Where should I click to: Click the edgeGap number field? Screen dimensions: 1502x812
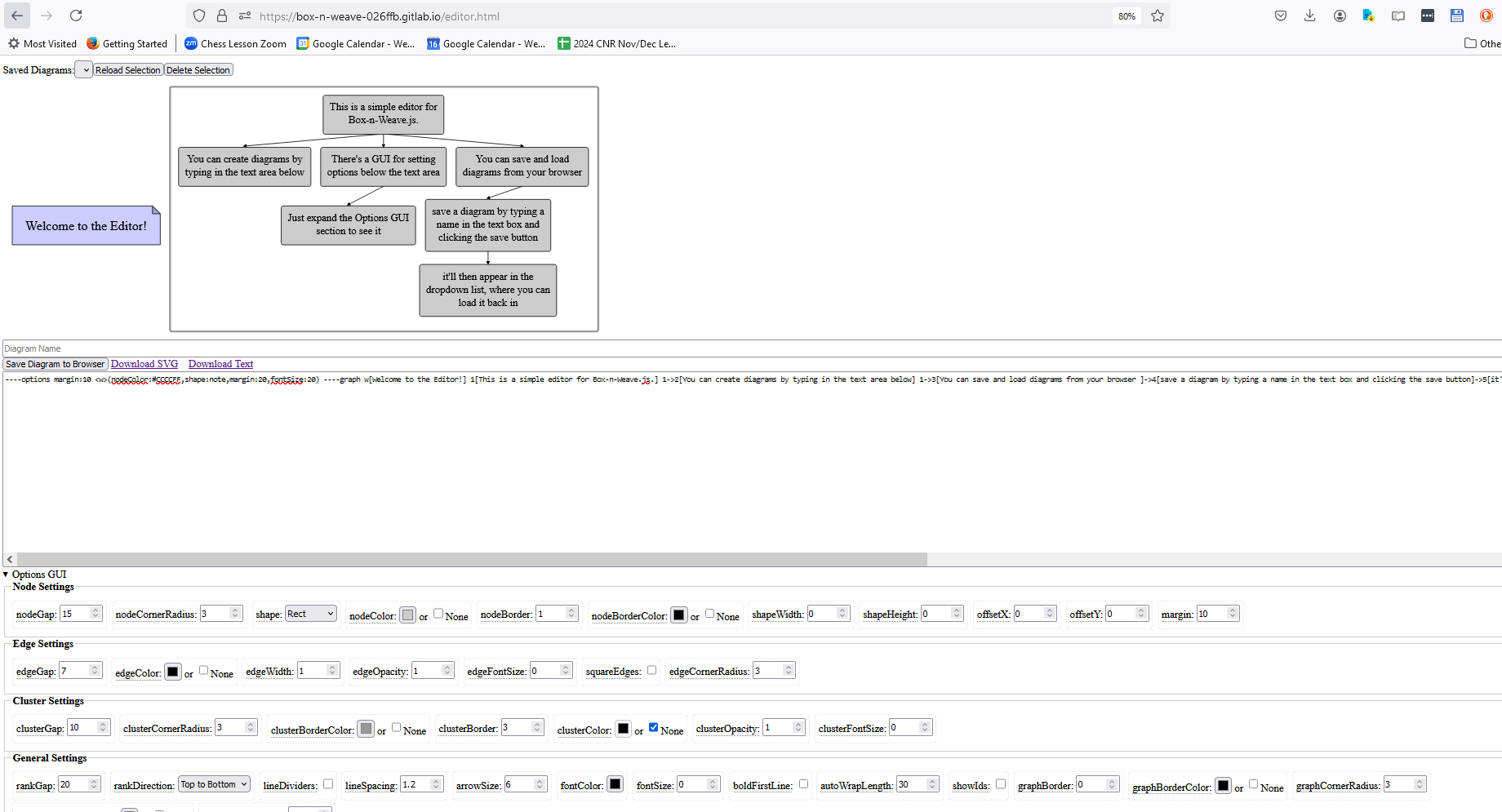point(81,671)
